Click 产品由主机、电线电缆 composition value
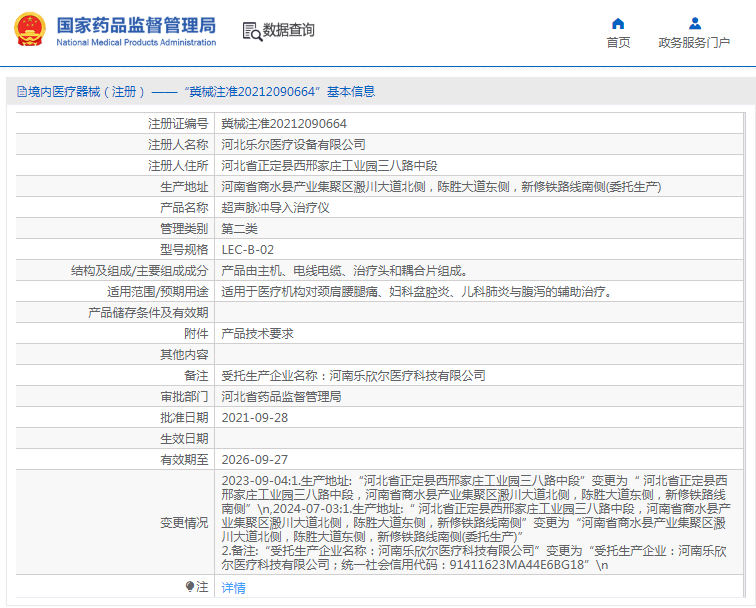 click(x=344, y=270)
